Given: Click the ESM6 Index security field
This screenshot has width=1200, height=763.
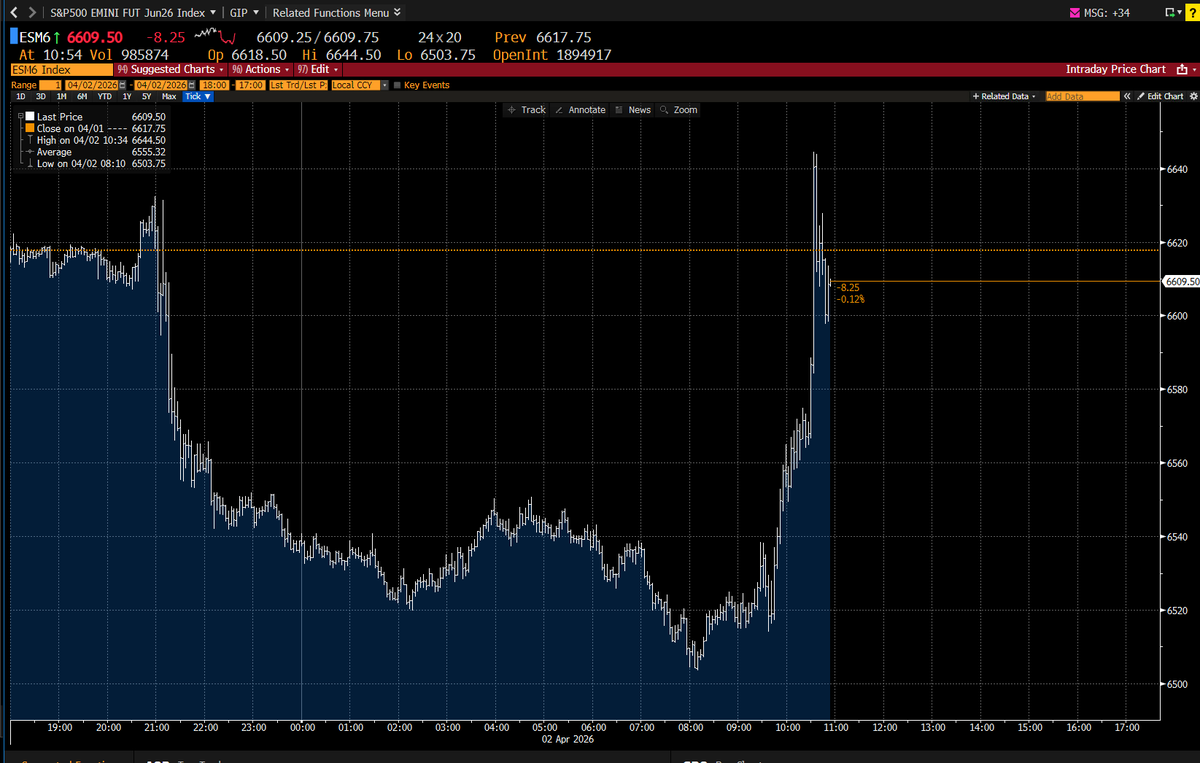Looking at the screenshot, I should pyautogui.click(x=62, y=69).
